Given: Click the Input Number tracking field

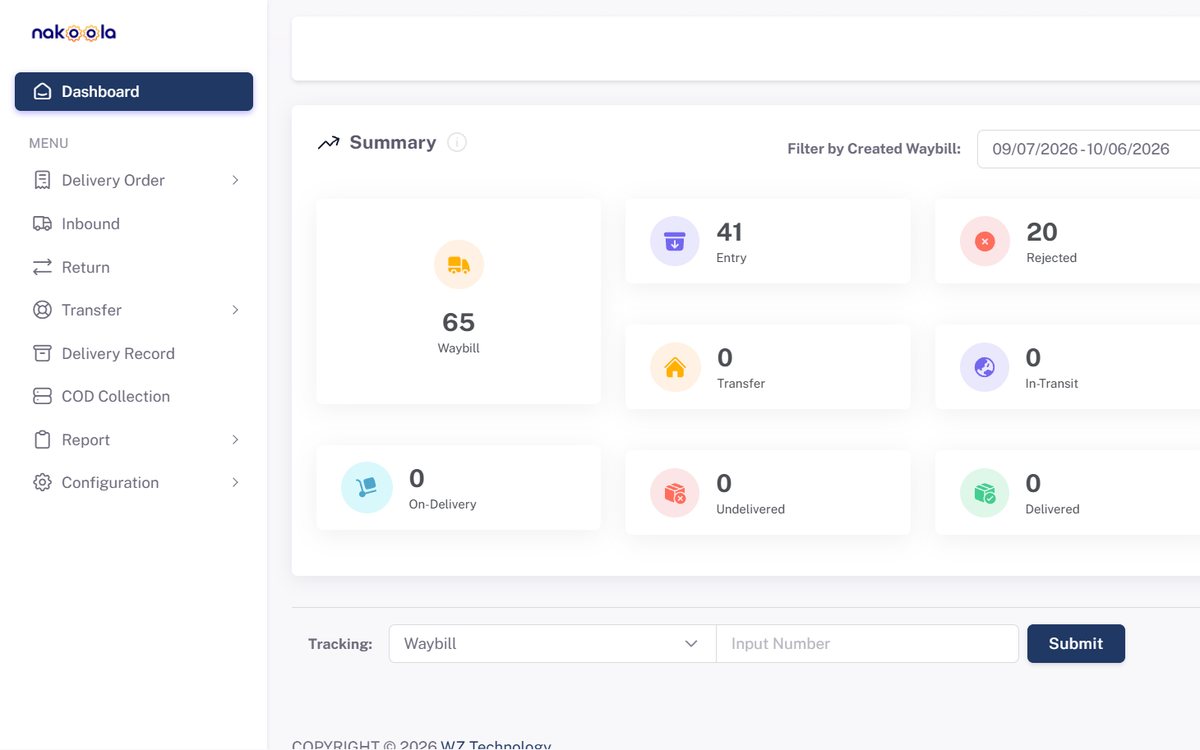Looking at the screenshot, I should point(867,644).
